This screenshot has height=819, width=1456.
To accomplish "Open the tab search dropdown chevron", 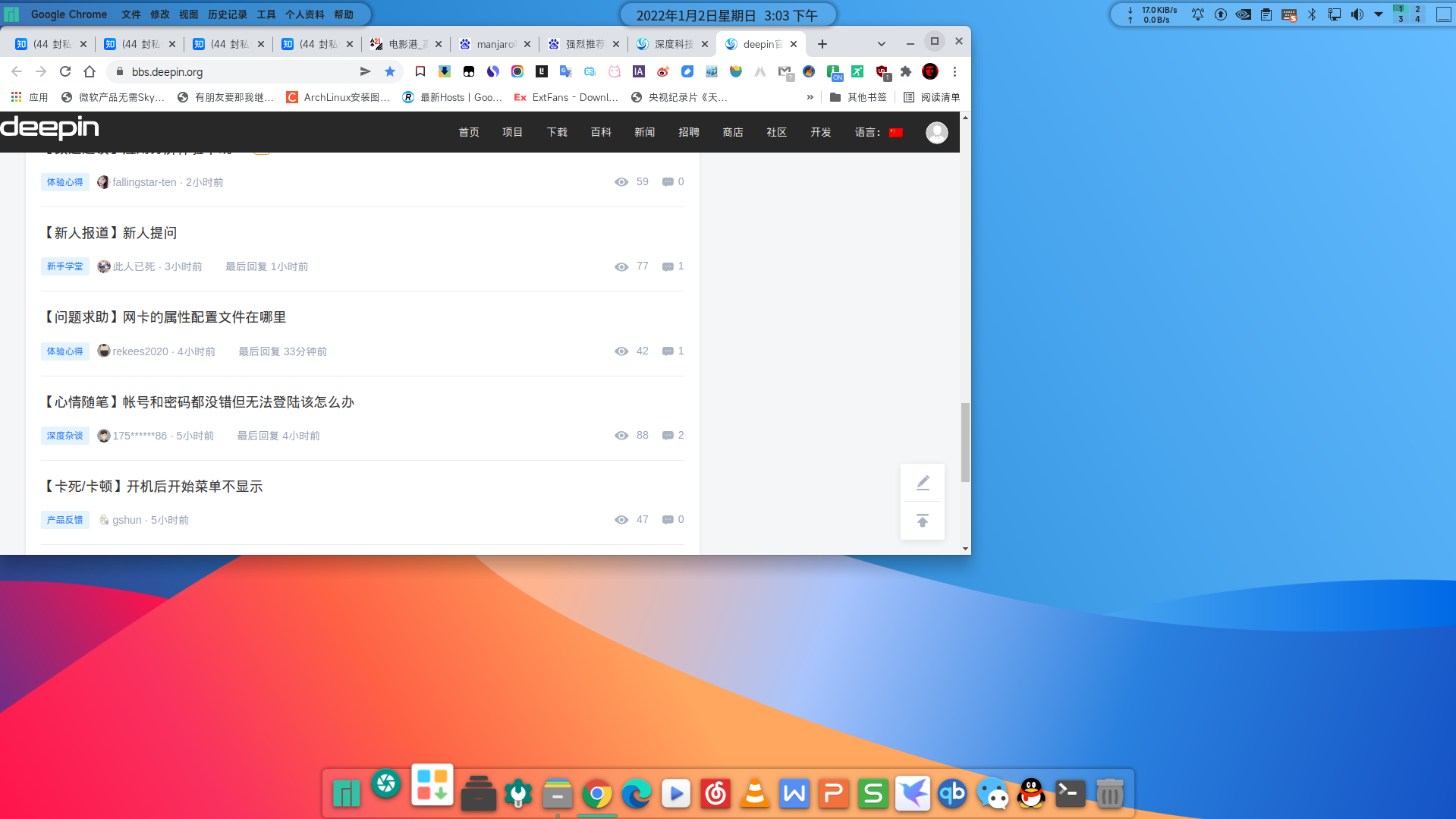I will 882,44.
